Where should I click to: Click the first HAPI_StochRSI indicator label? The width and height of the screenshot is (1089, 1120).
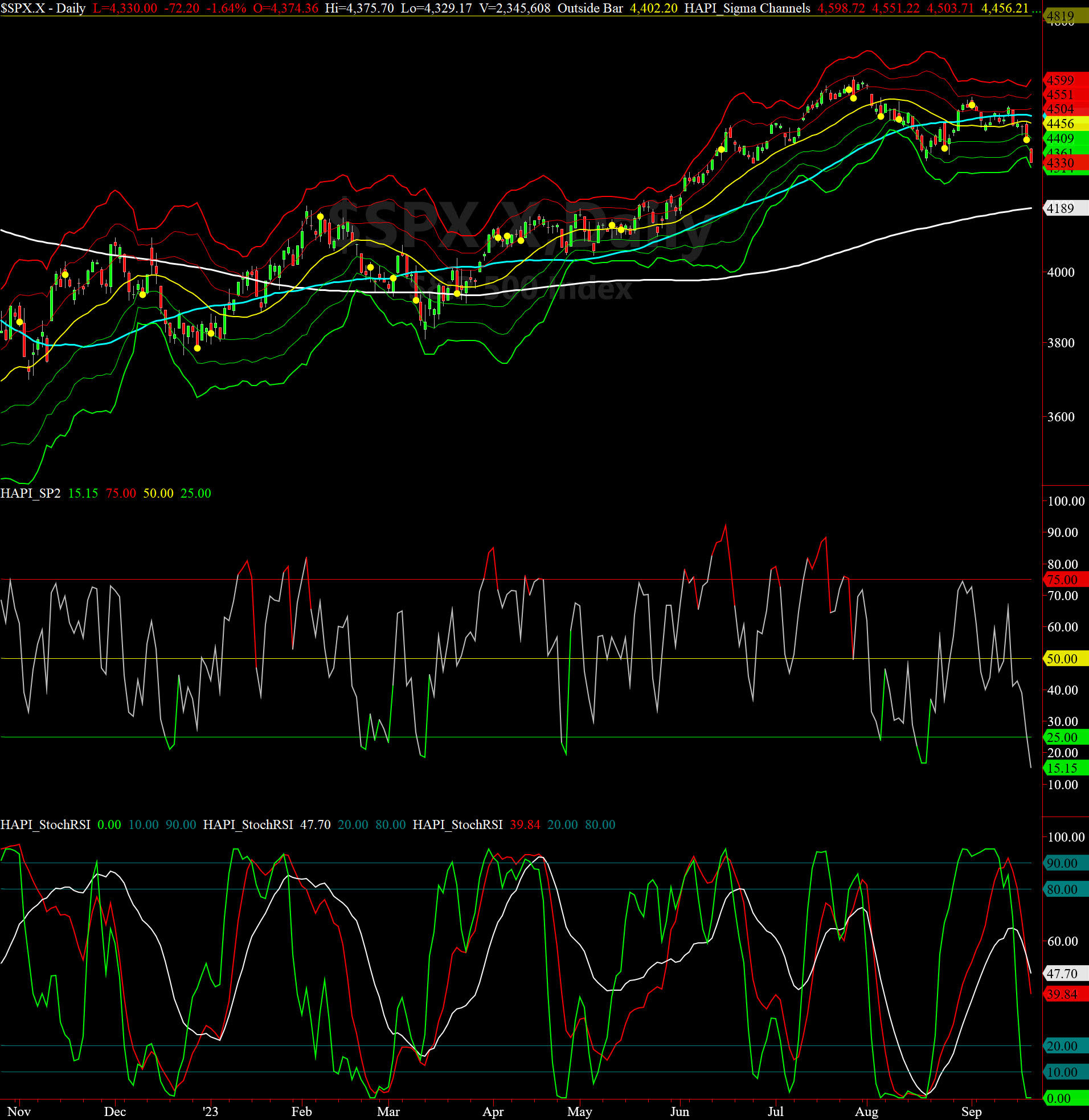45,825
